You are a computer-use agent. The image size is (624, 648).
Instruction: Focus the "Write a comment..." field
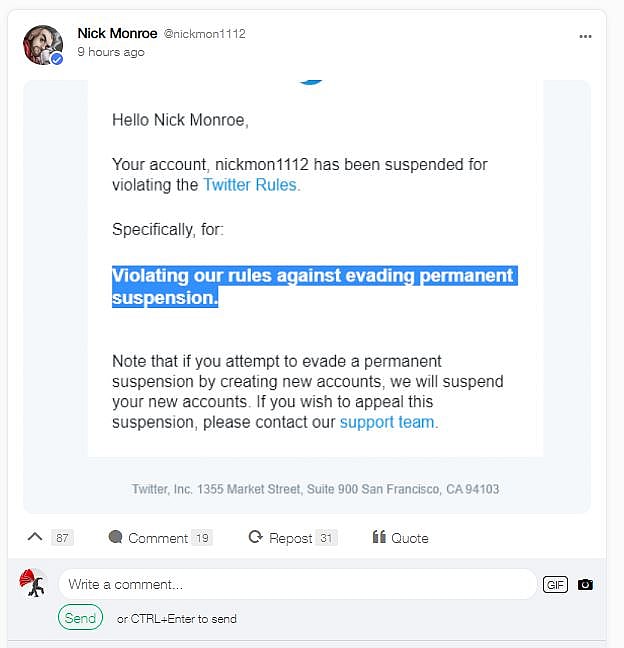(x=297, y=584)
